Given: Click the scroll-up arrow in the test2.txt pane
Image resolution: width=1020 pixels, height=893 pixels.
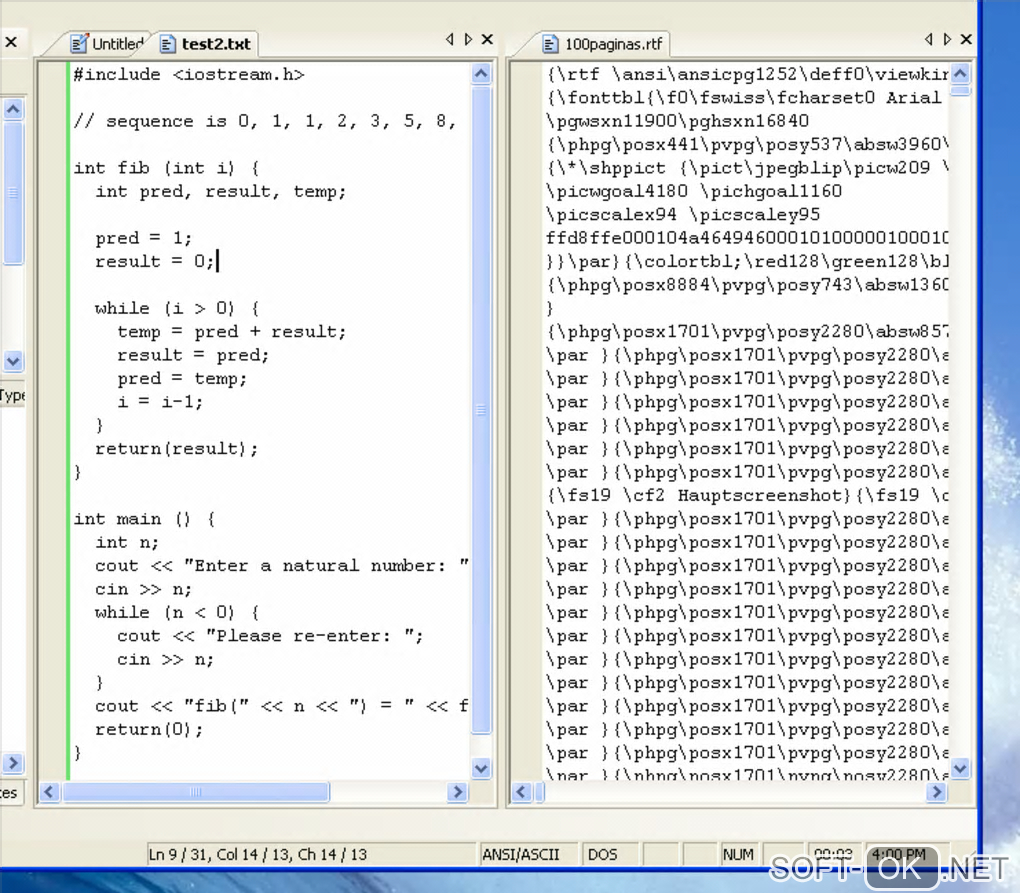Looking at the screenshot, I should [x=481, y=73].
